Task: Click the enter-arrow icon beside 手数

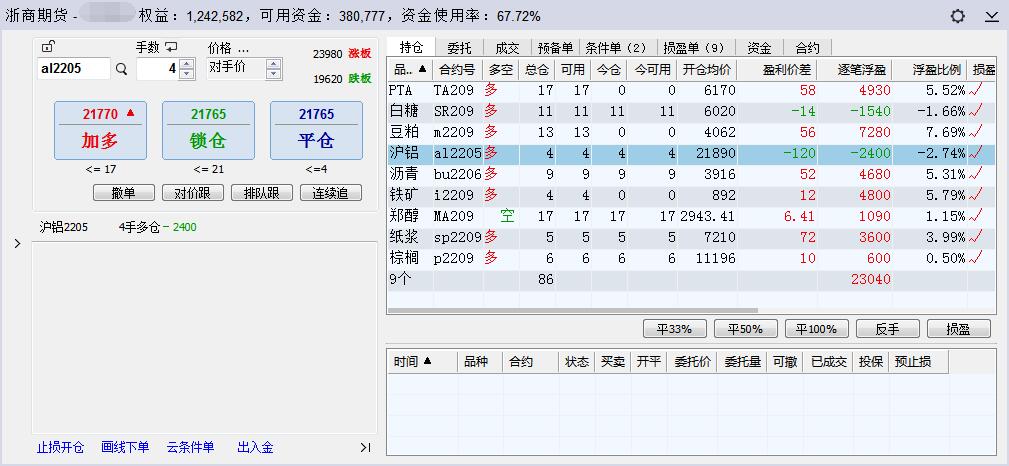Action: coord(171,47)
